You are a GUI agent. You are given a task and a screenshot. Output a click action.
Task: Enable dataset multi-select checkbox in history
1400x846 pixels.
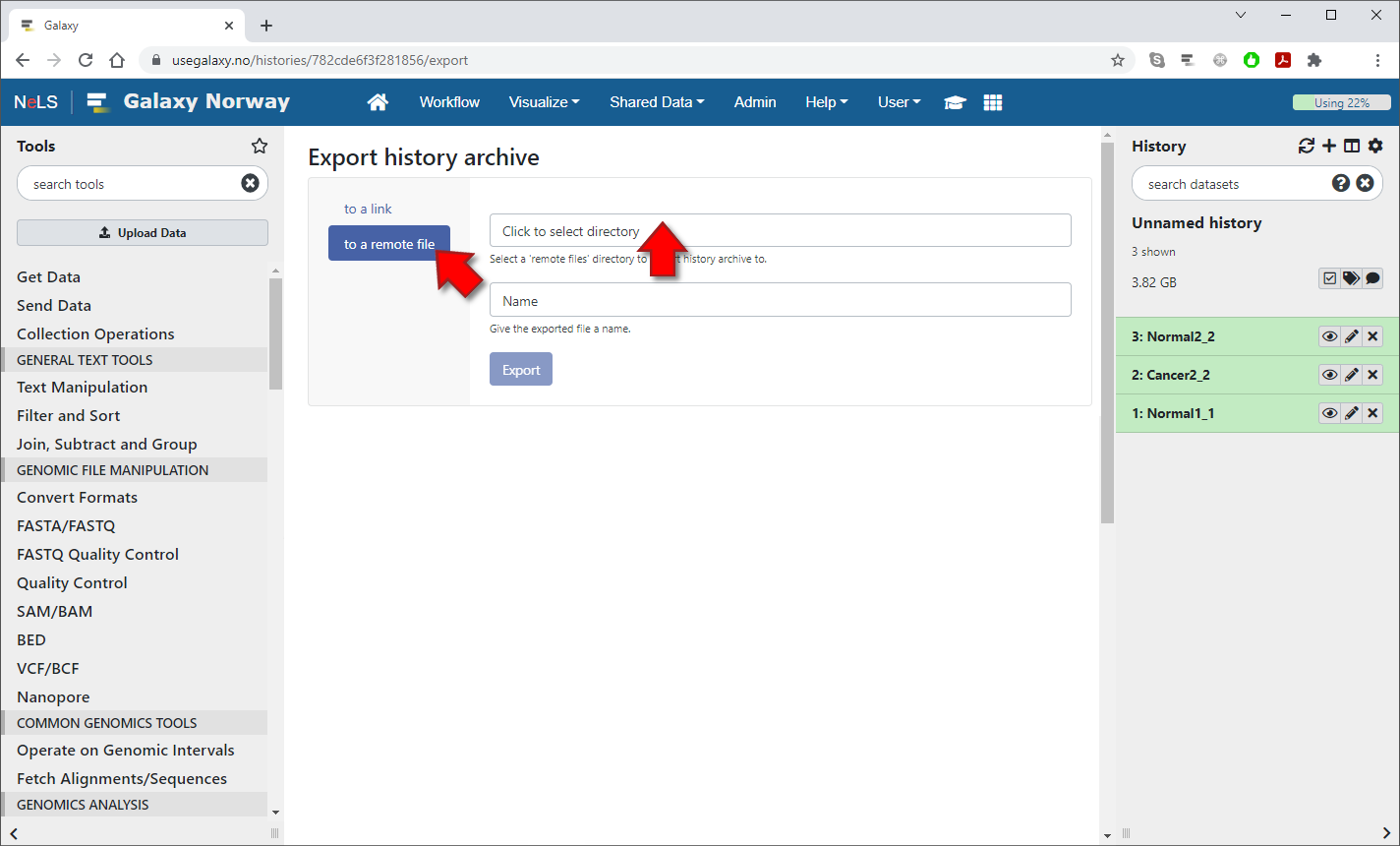tap(1329, 278)
